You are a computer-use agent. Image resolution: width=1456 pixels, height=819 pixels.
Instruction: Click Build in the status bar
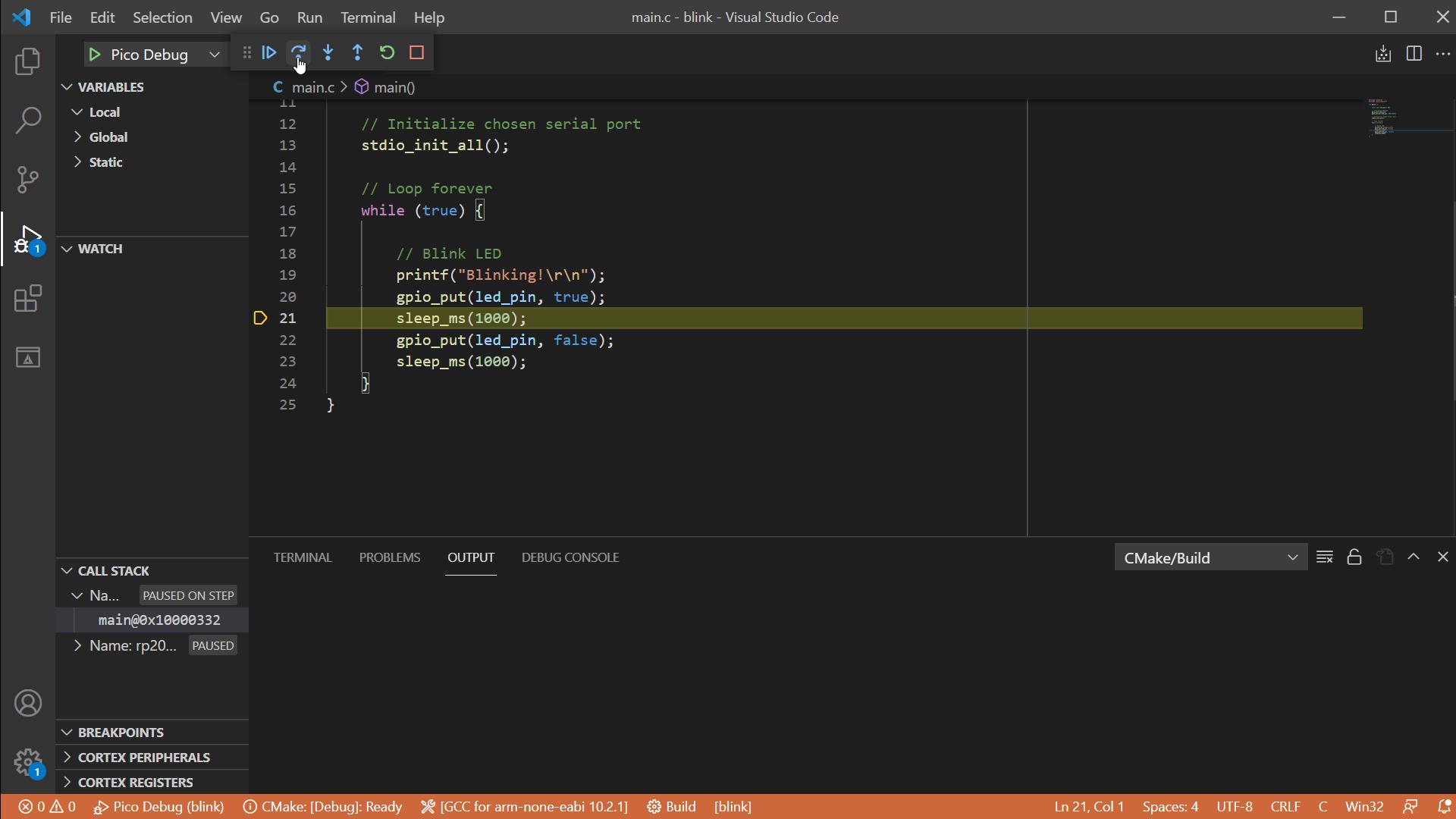679,806
